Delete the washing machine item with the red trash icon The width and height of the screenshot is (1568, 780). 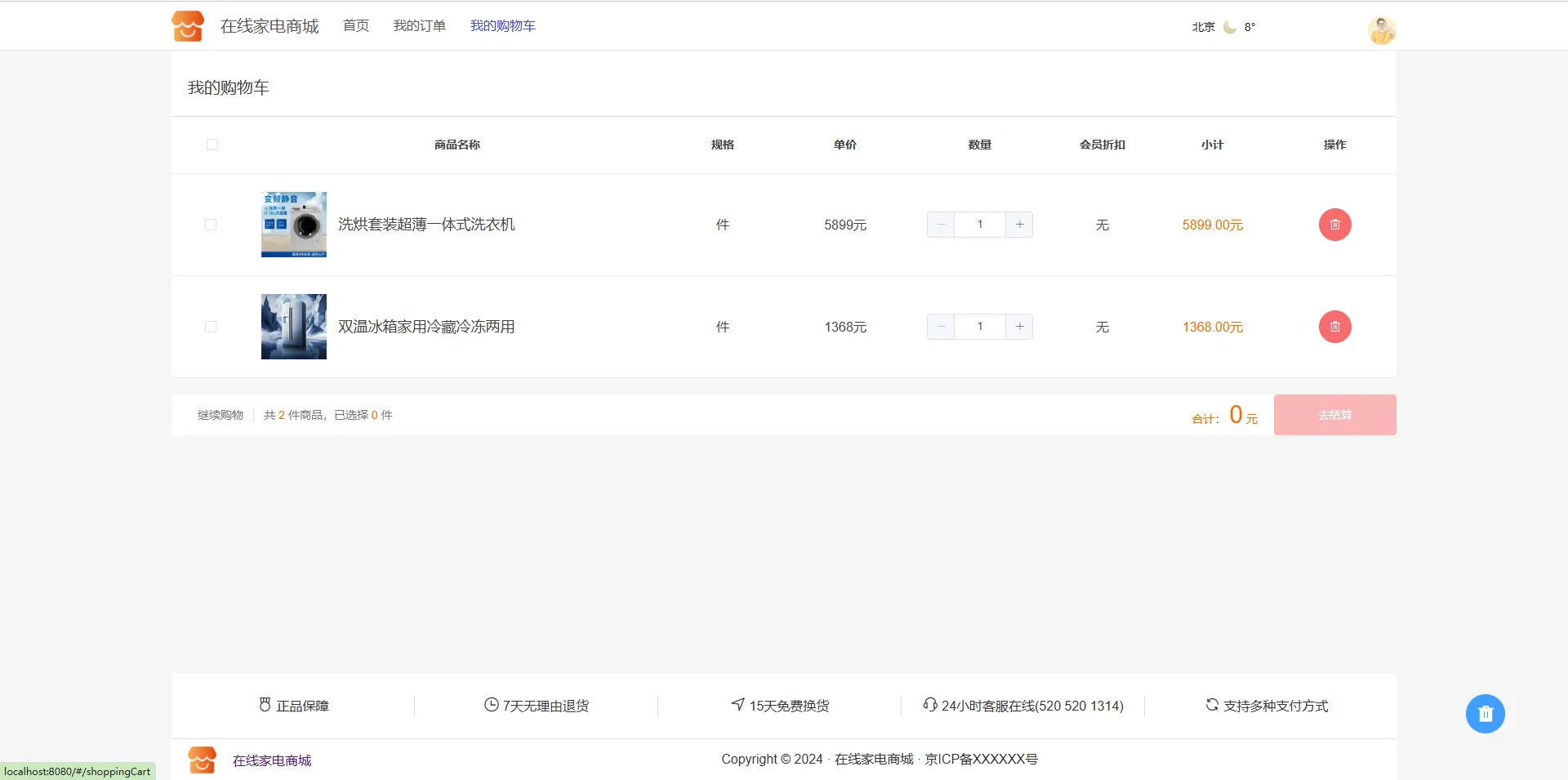pyautogui.click(x=1334, y=225)
